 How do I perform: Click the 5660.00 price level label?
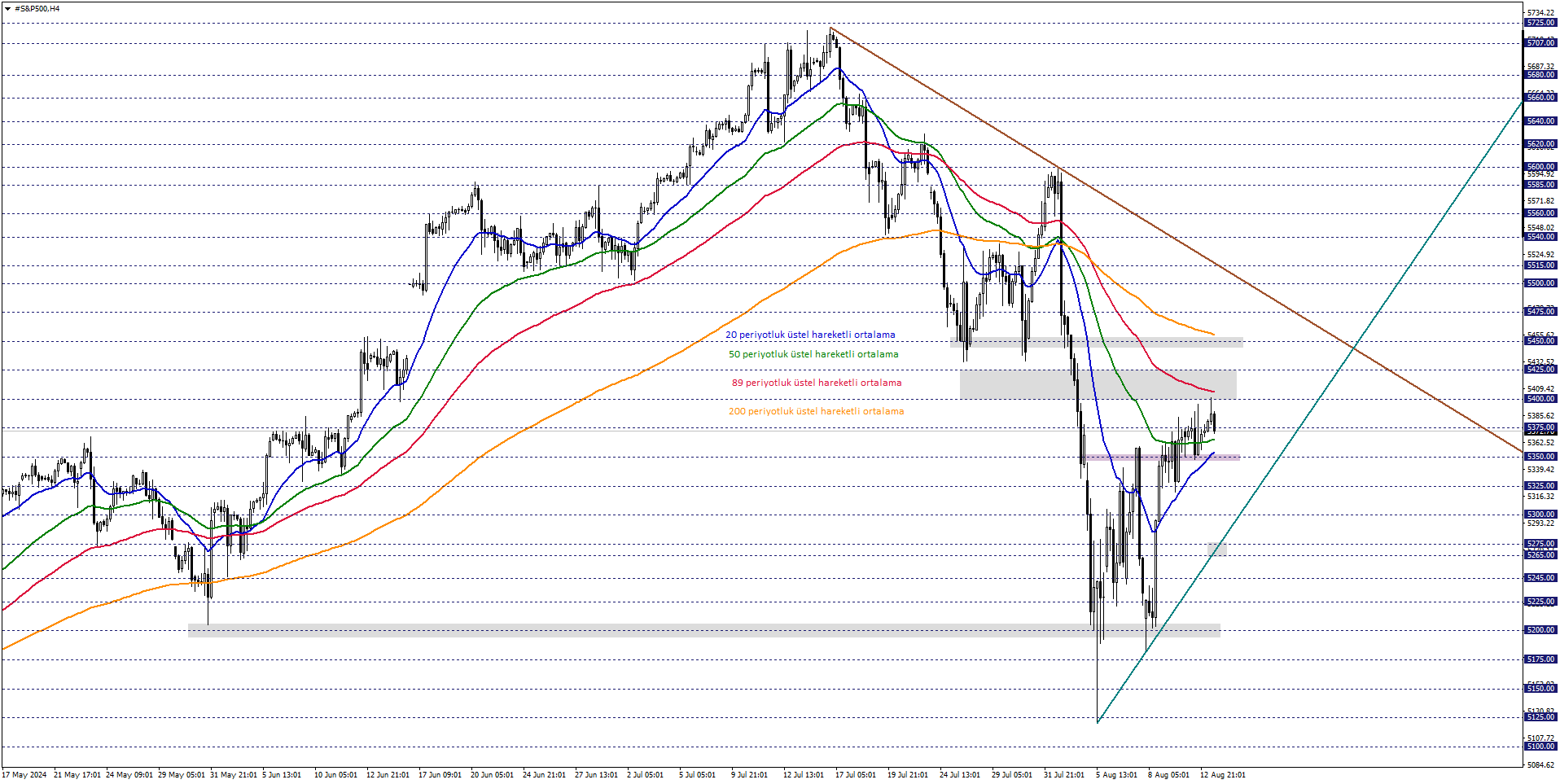pyautogui.click(x=1540, y=98)
